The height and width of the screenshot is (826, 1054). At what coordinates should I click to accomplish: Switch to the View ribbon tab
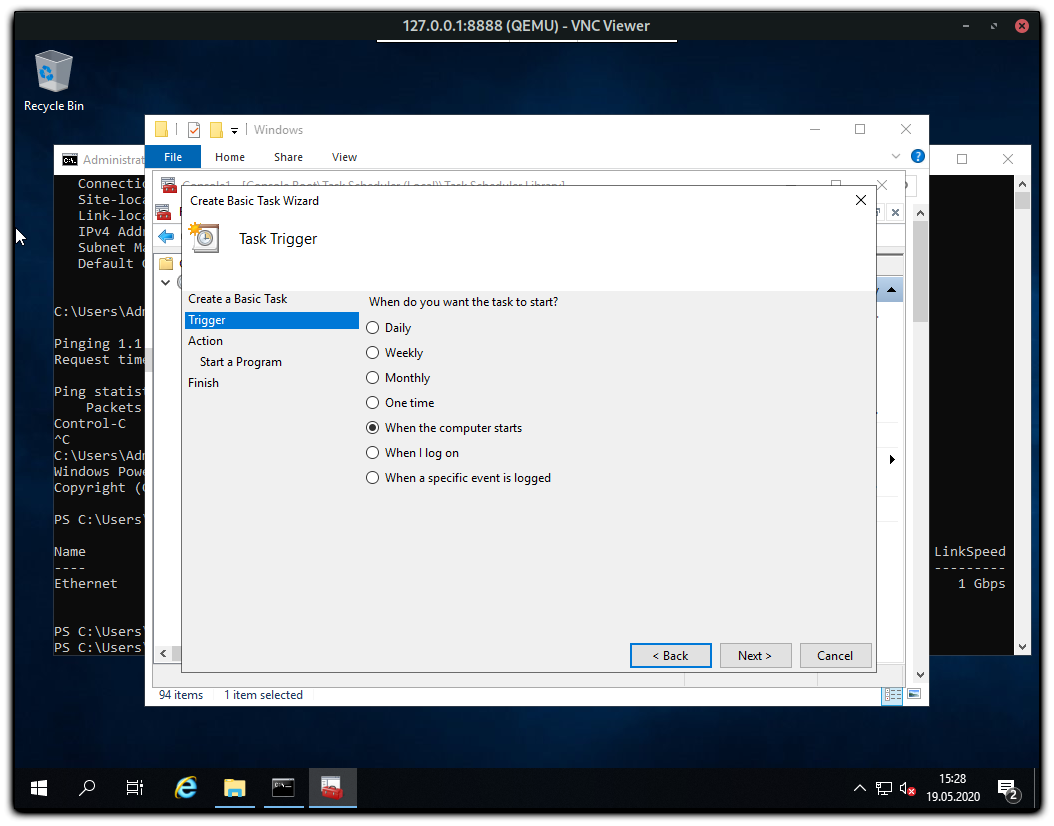click(344, 157)
